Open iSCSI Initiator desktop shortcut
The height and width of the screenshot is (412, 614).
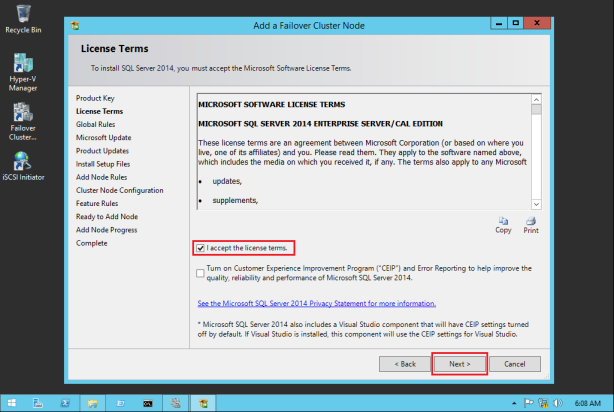23,166
